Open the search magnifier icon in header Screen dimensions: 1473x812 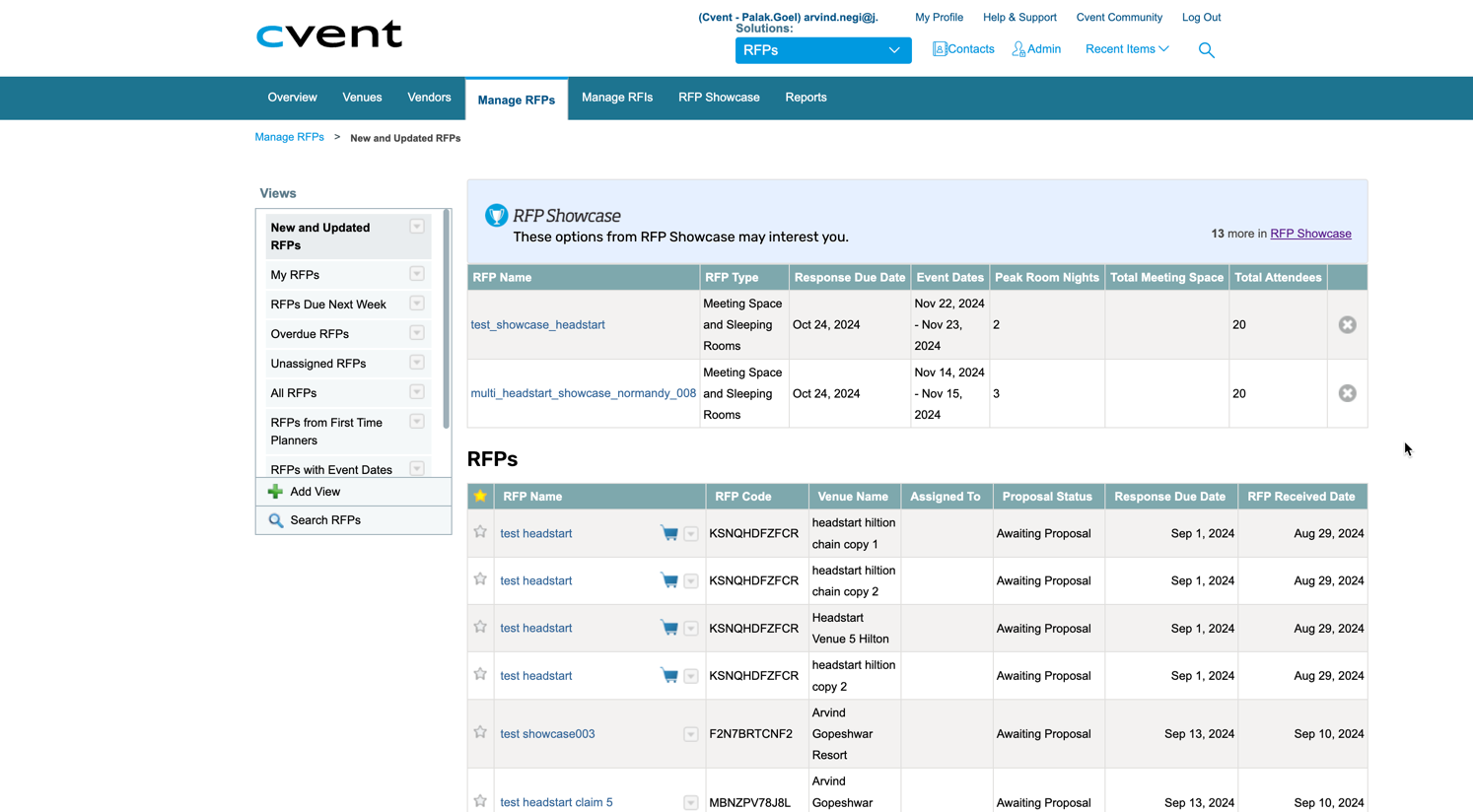[x=1206, y=49]
